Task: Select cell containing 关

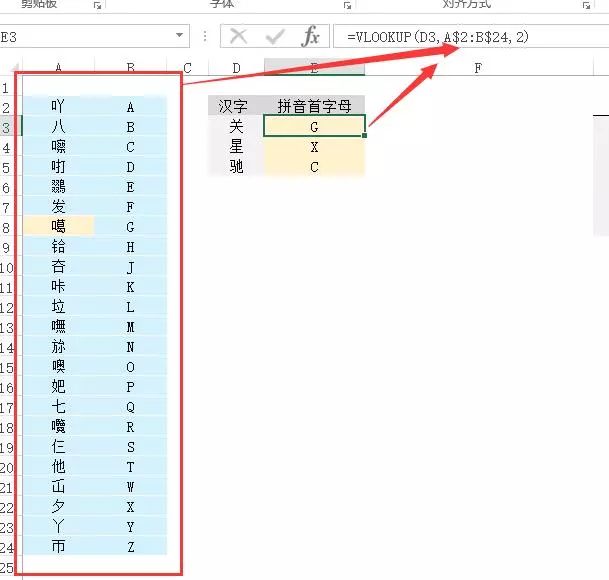Action: [236, 126]
